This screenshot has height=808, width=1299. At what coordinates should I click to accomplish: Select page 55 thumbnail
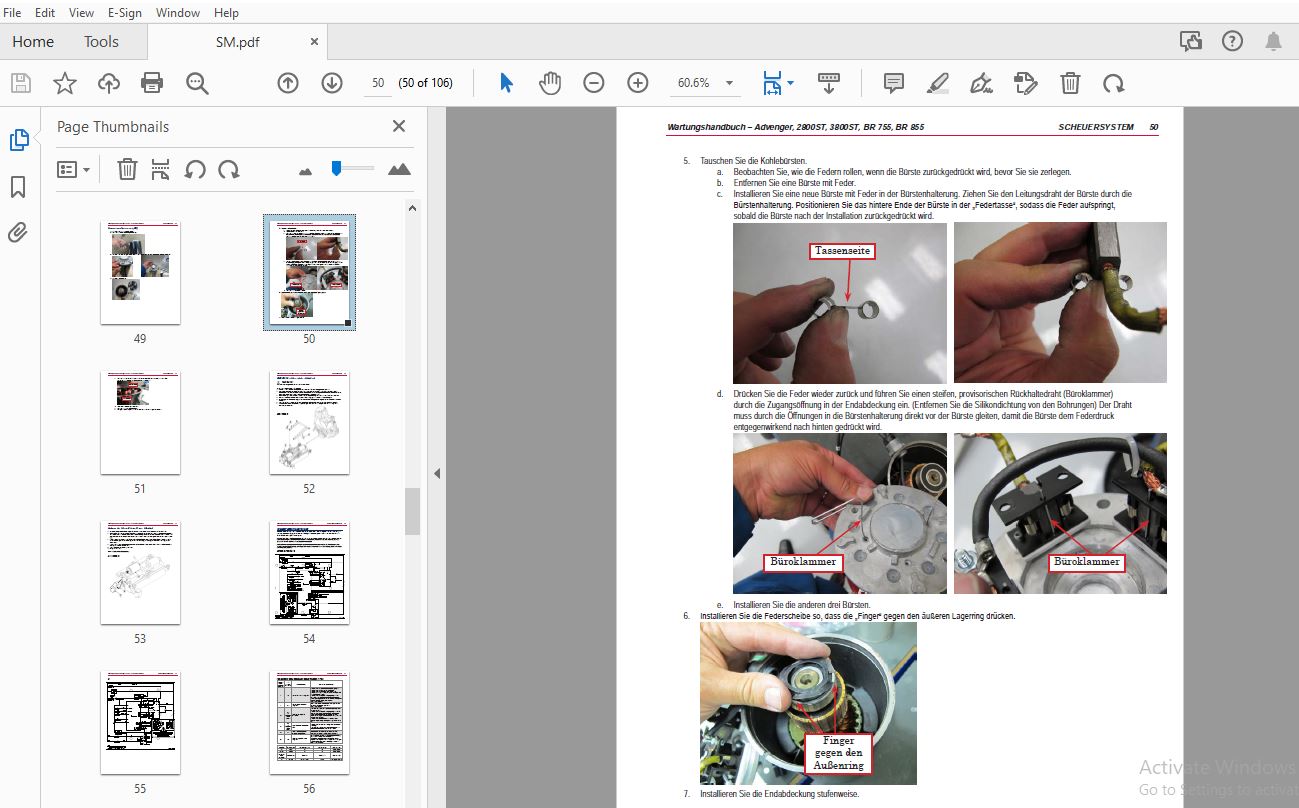point(140,723)
